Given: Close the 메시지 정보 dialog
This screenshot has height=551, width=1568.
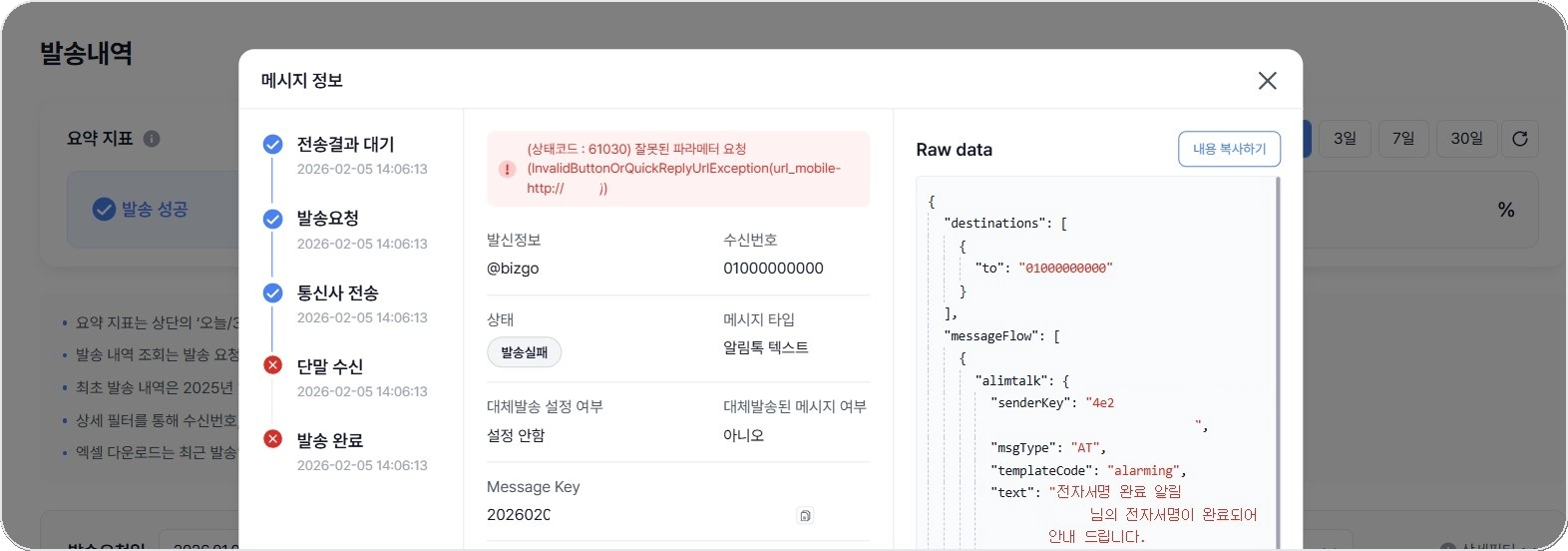Looking at the screenshot, I should [1267, 81].
